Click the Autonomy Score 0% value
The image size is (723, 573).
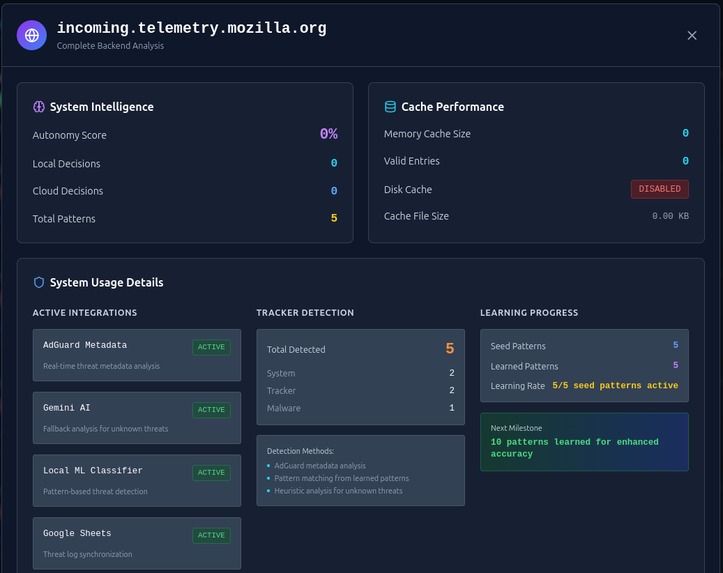click(x=329, y=134)
